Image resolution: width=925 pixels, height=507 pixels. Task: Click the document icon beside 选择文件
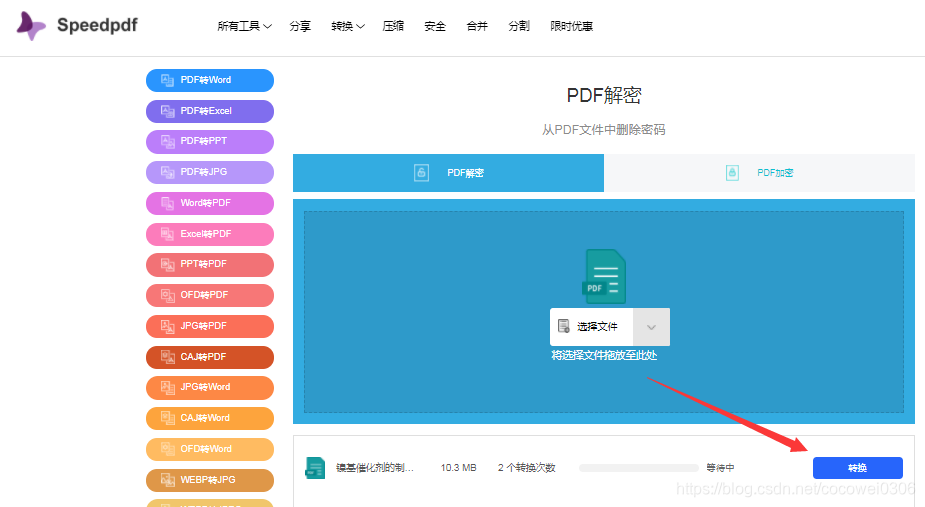[564, 326]
